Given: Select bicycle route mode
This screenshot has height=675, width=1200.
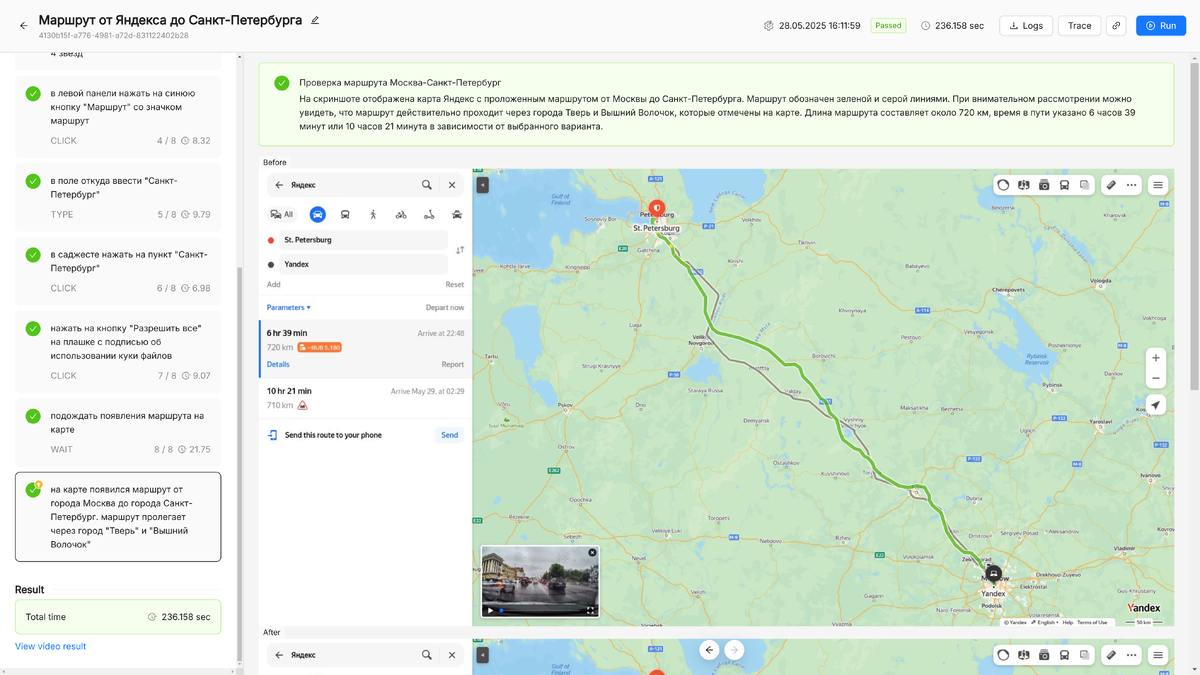Looking at the screenshot, I should 401,214.
